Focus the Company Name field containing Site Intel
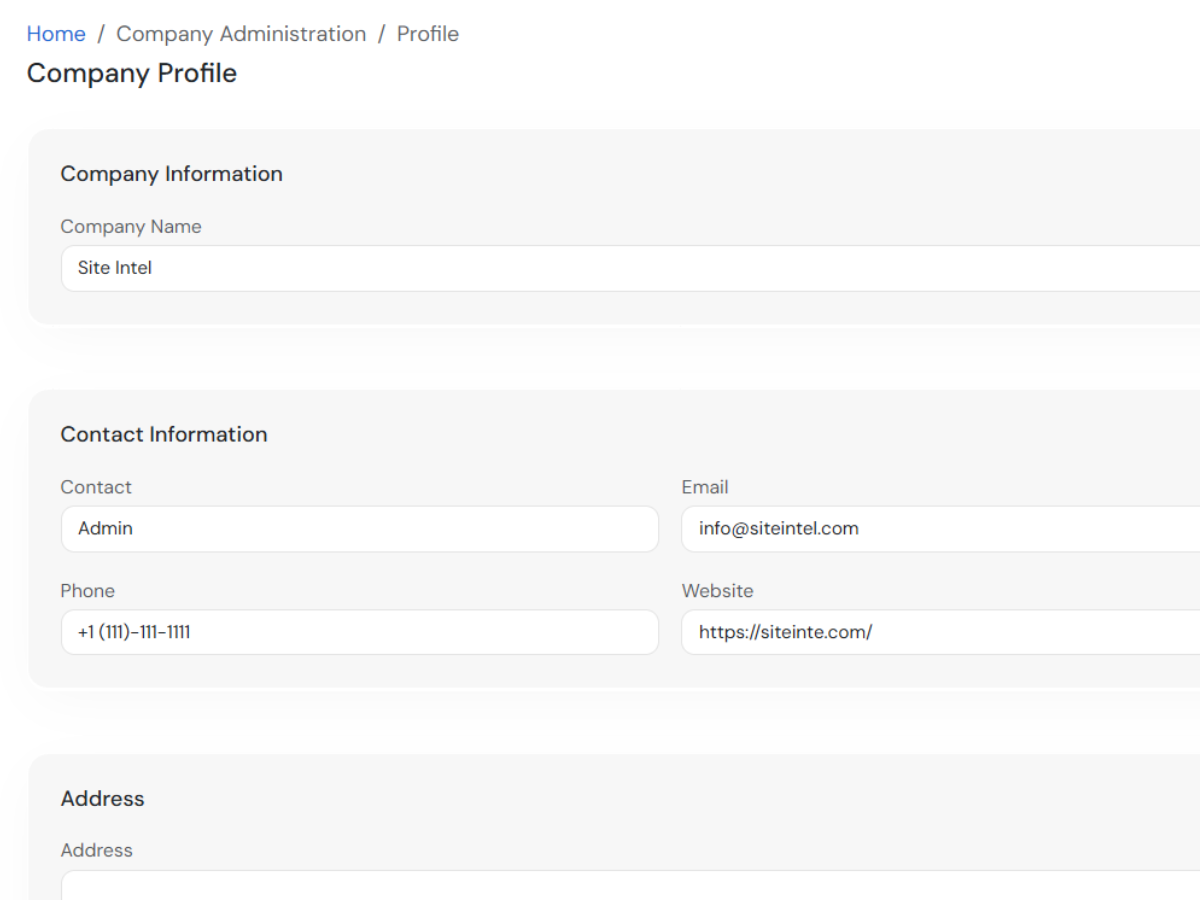Viewport: 1200px width, 900px height. click(631, 268)
